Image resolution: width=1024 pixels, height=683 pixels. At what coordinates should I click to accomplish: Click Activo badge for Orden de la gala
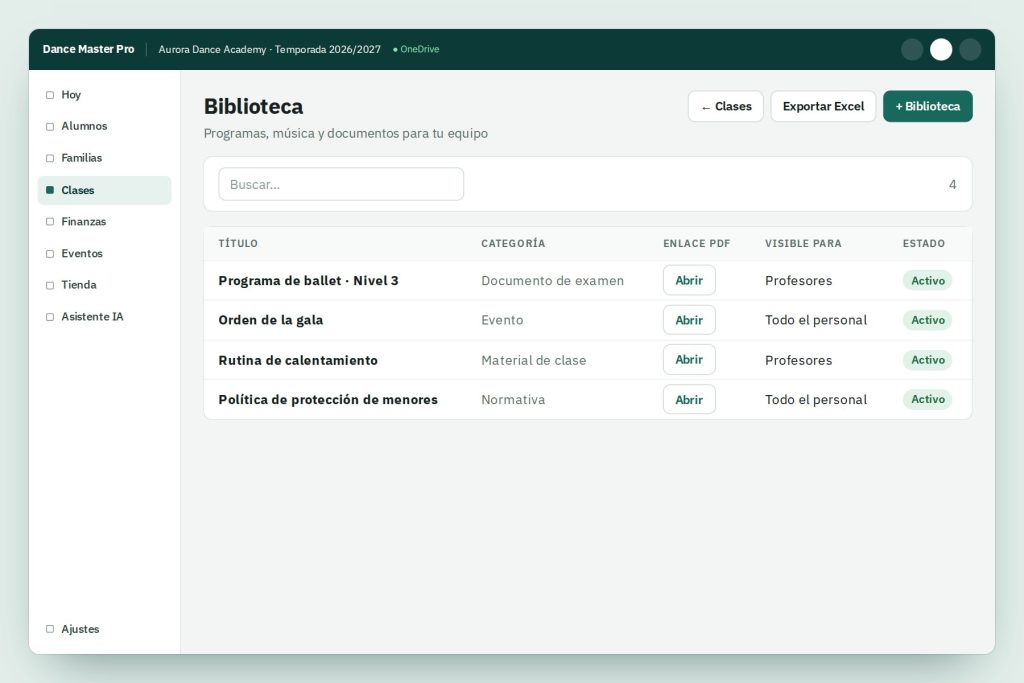pyautogui.click(x=927, y=320)
